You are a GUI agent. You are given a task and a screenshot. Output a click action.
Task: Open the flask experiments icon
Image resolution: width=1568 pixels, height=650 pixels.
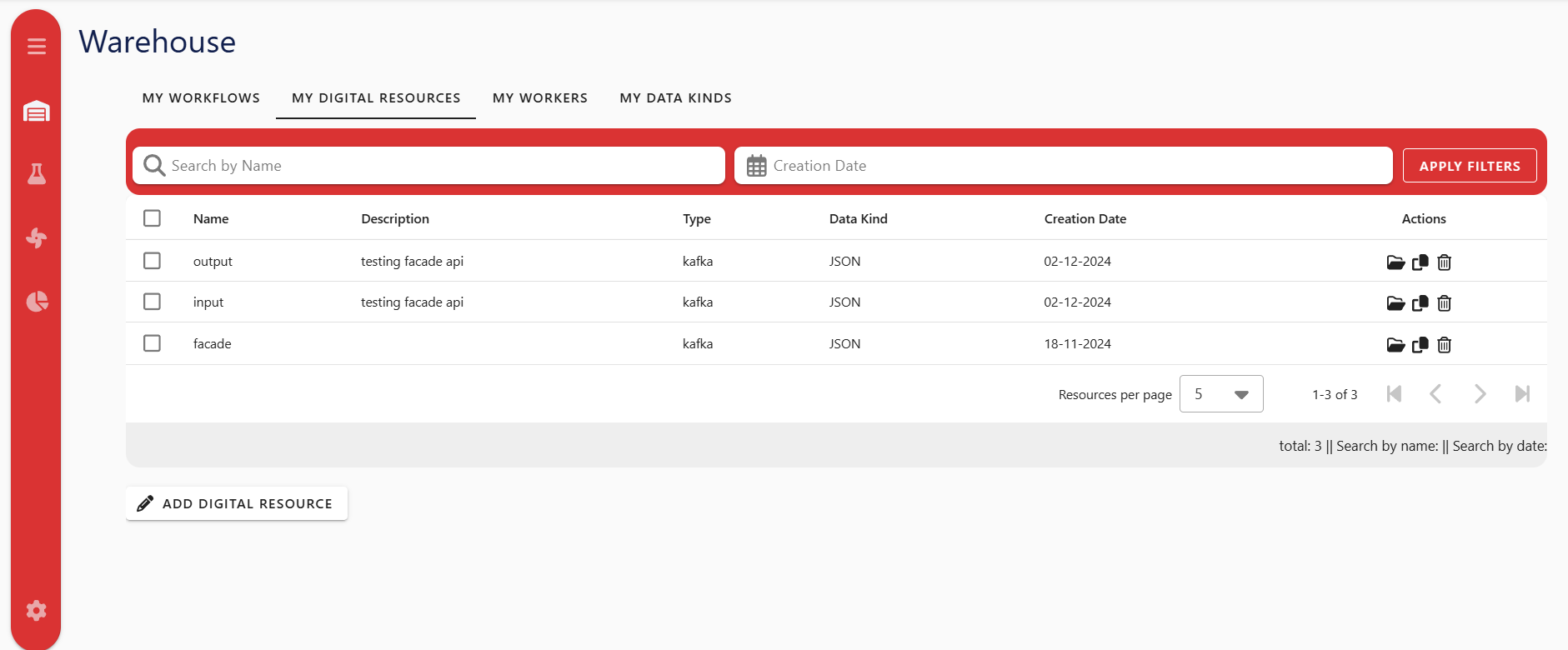pos(36,174)
